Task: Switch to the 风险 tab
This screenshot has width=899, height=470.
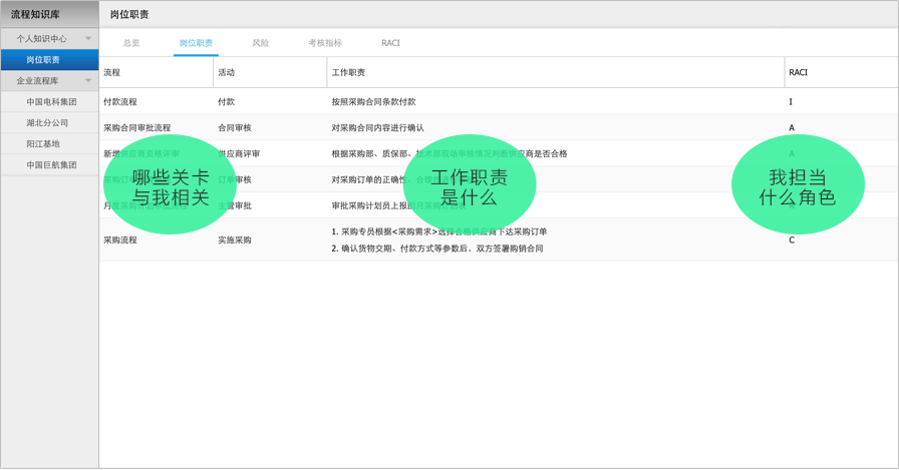Action: [x=260, y=43]
